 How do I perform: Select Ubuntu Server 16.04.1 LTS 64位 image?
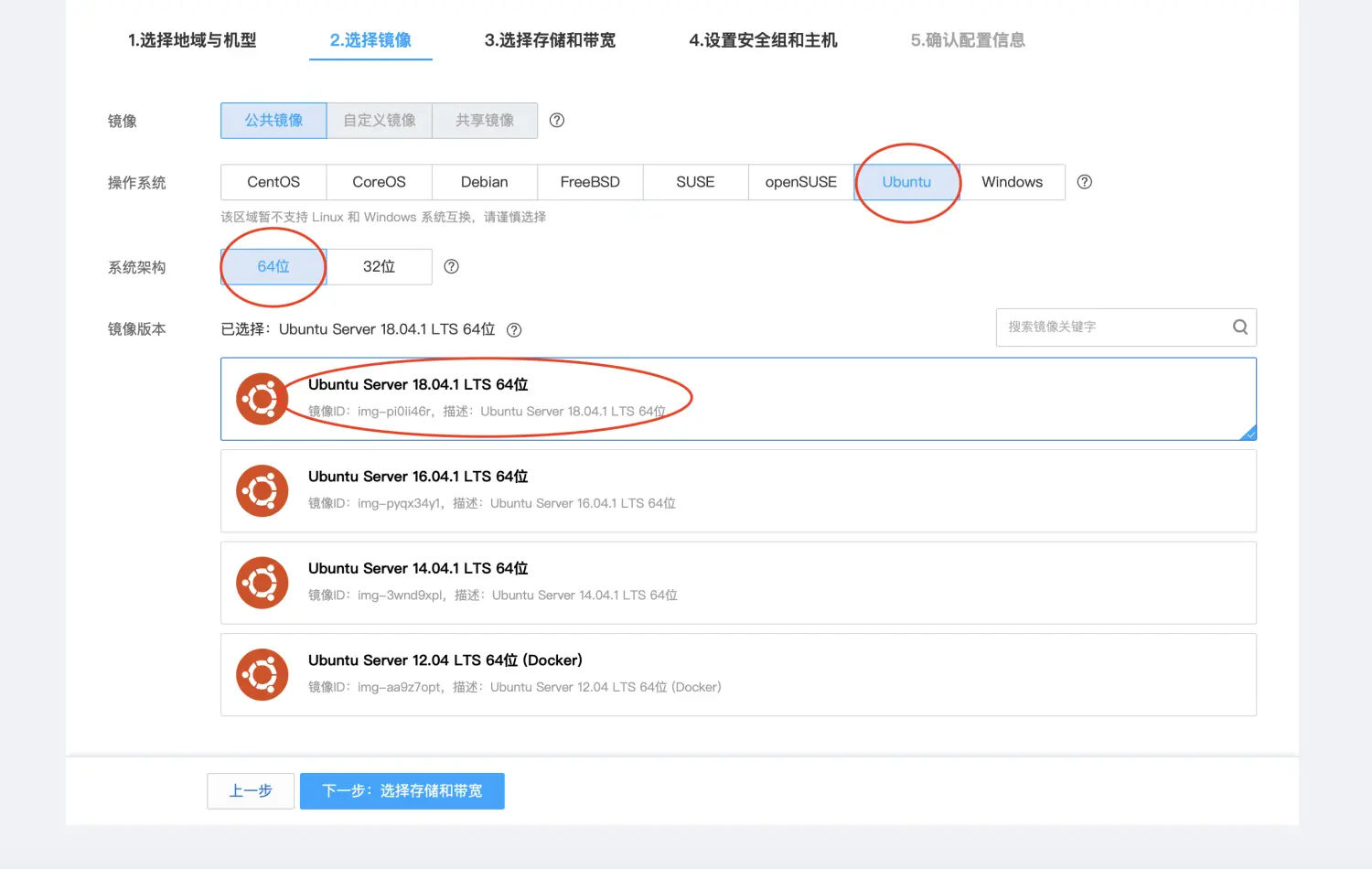[738, 491]
